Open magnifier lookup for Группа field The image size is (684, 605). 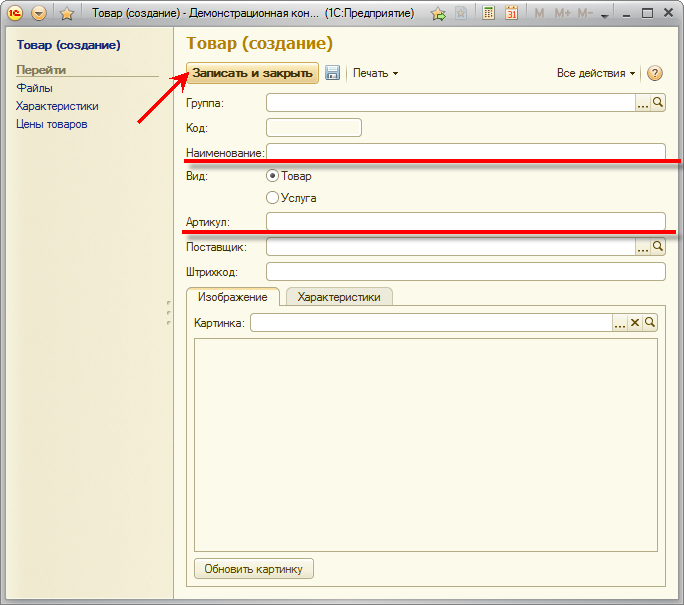(658, 102)
